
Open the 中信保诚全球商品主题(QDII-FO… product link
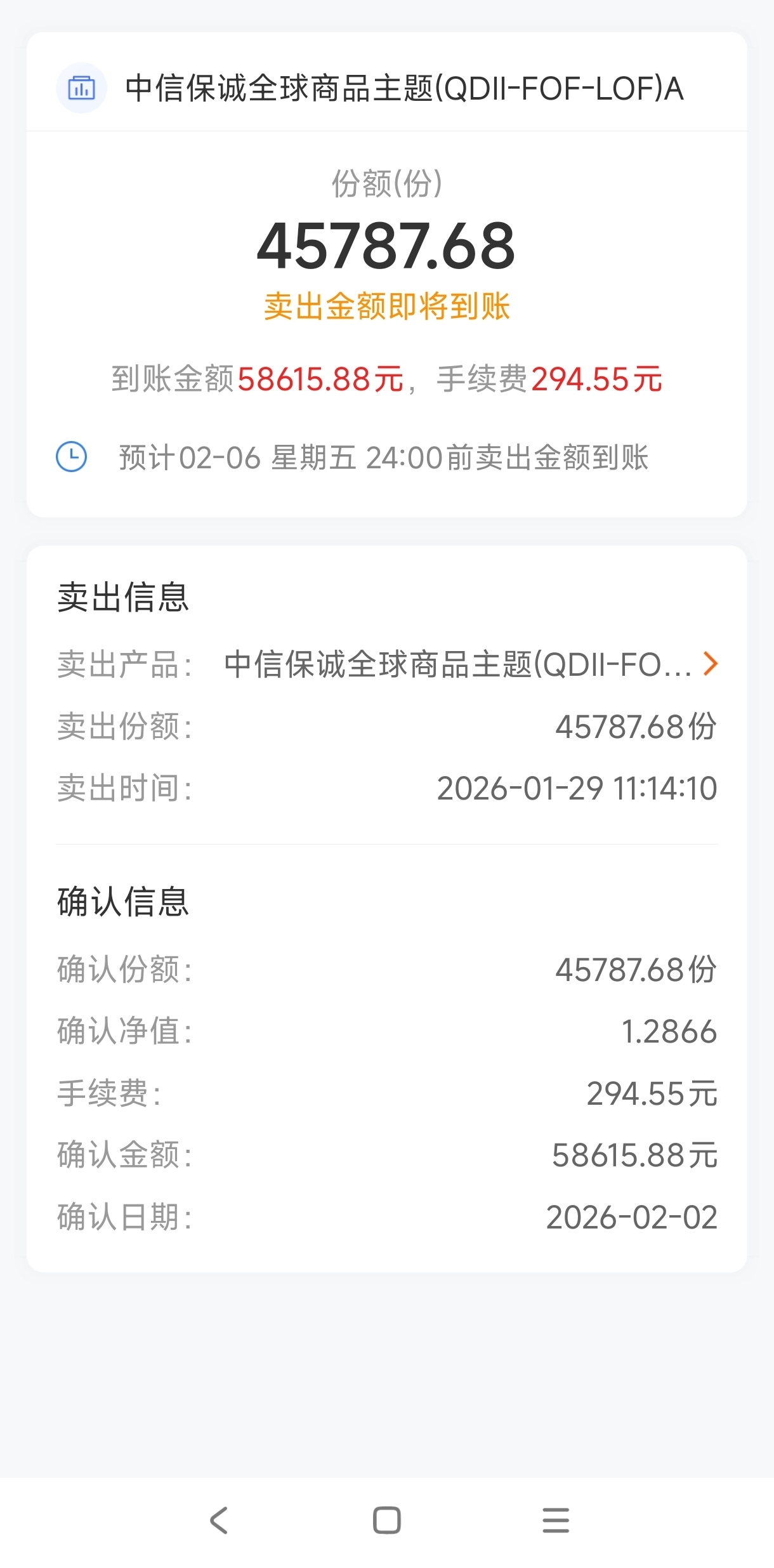click(x=457, y=664)
